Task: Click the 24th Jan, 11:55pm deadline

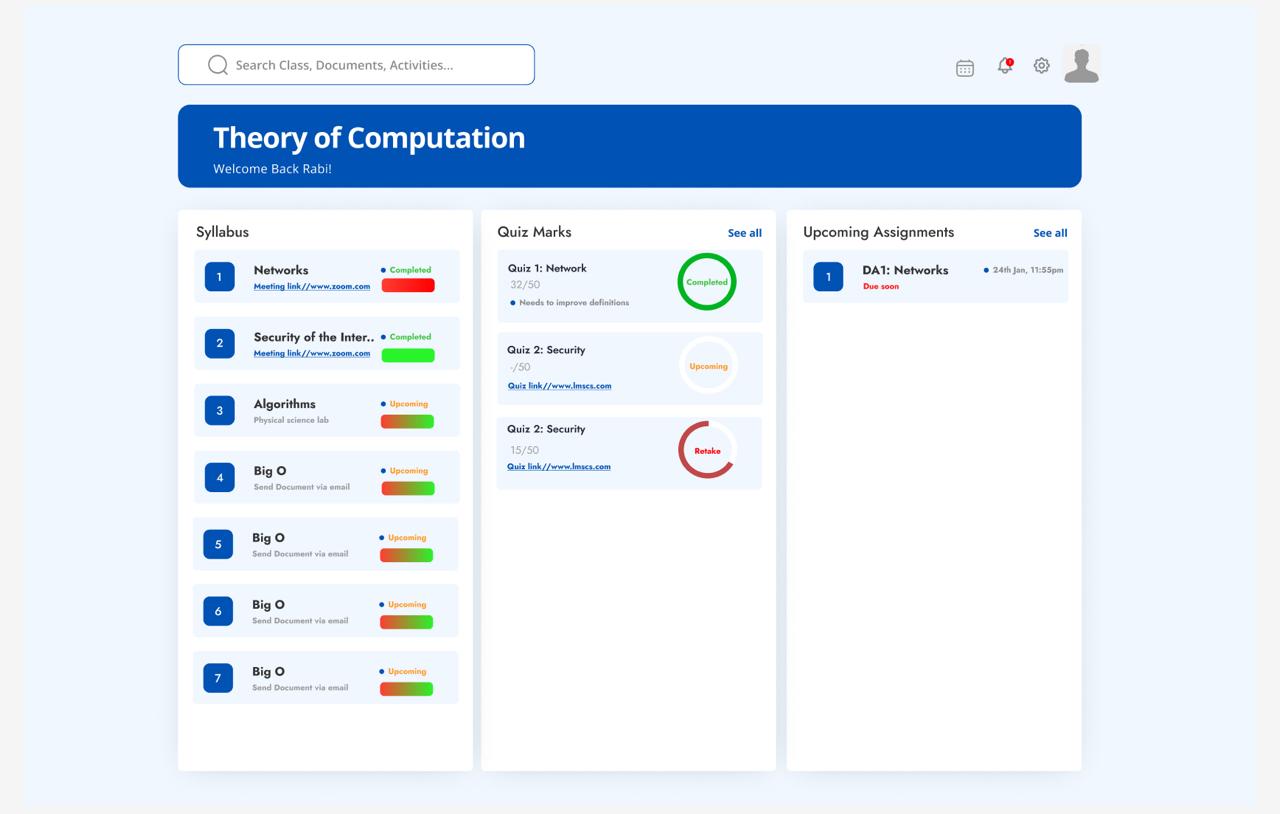Action: [x=1028, y=270]
